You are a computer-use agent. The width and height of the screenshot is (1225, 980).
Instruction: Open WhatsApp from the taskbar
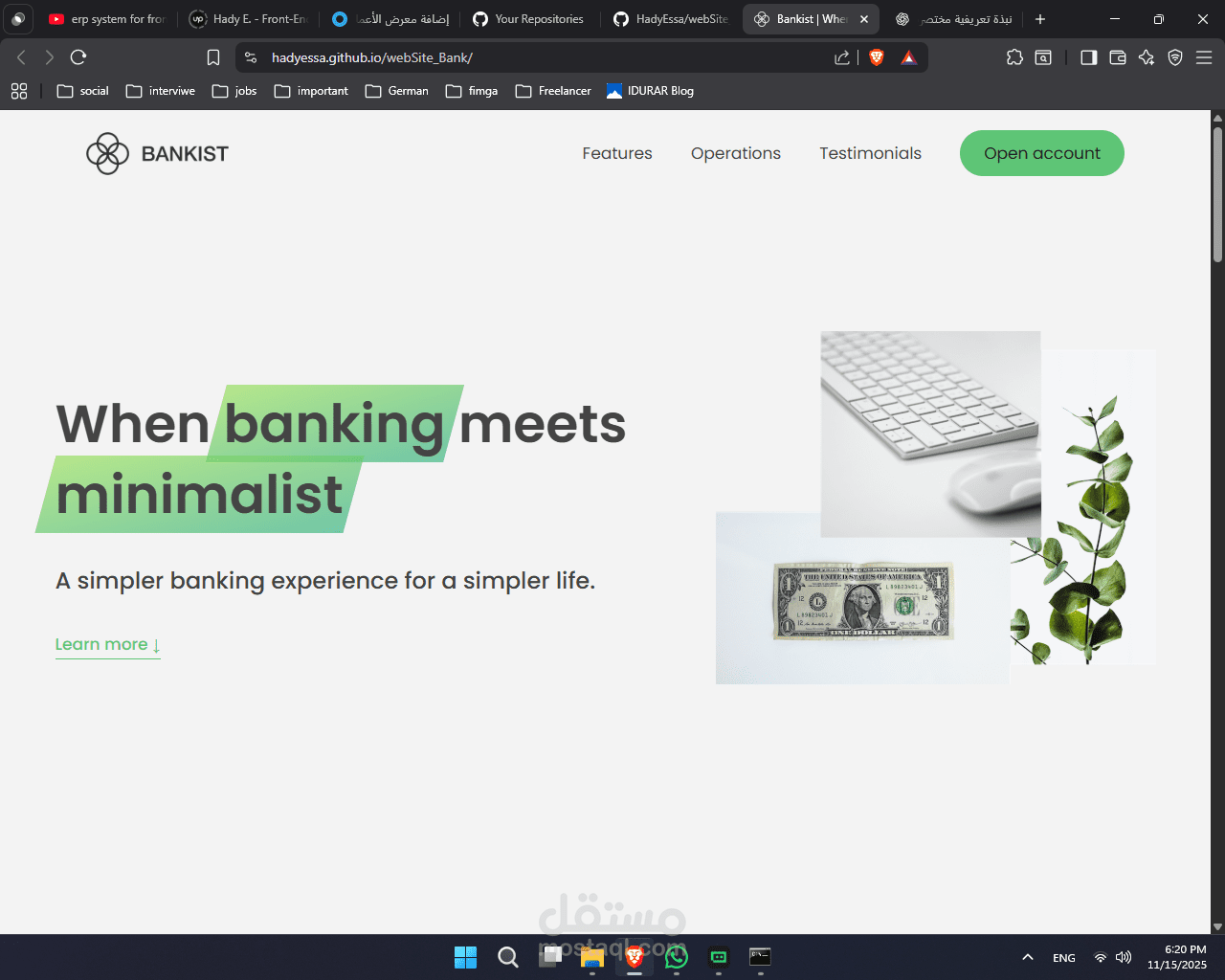pos(676,956)
